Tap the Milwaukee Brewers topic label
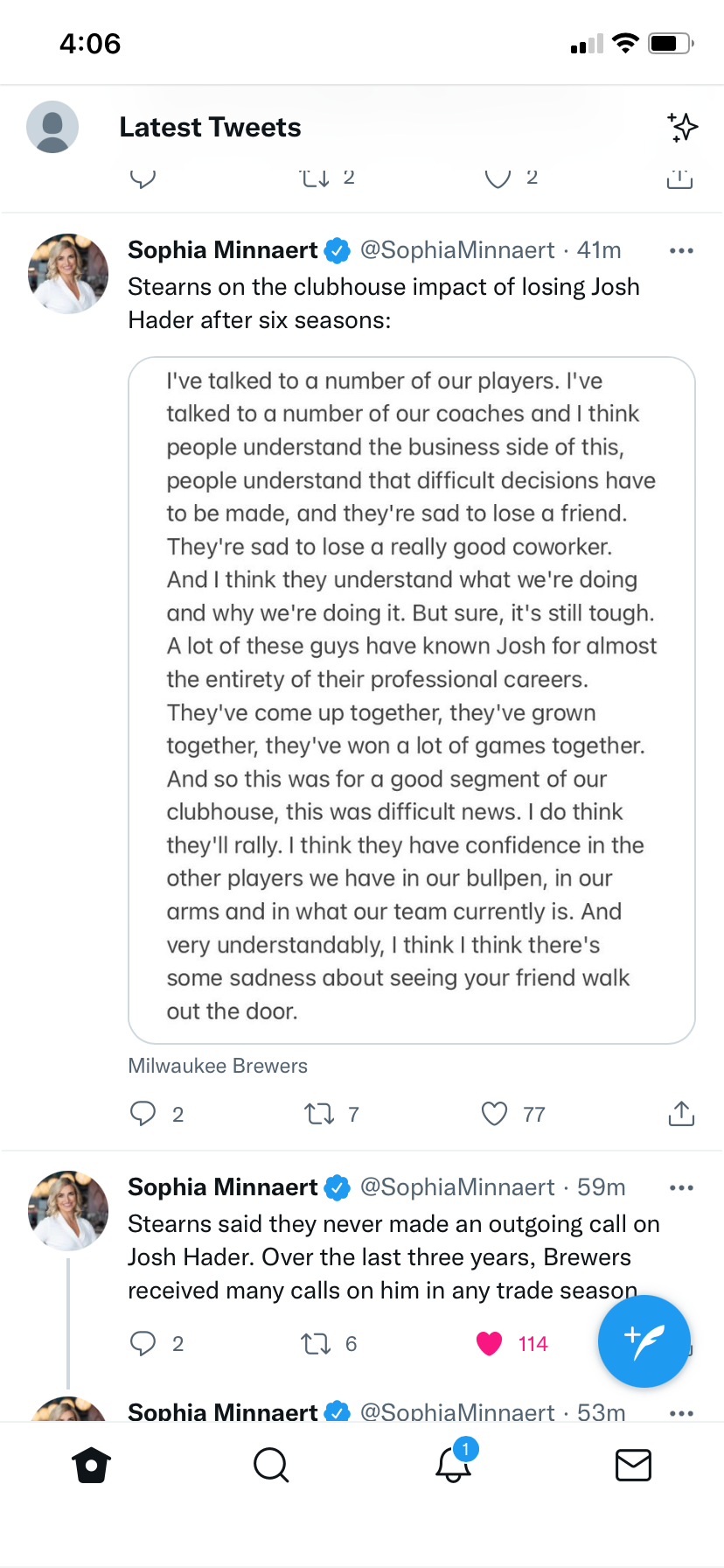724x1568 pixels. tap(218, 1066)
